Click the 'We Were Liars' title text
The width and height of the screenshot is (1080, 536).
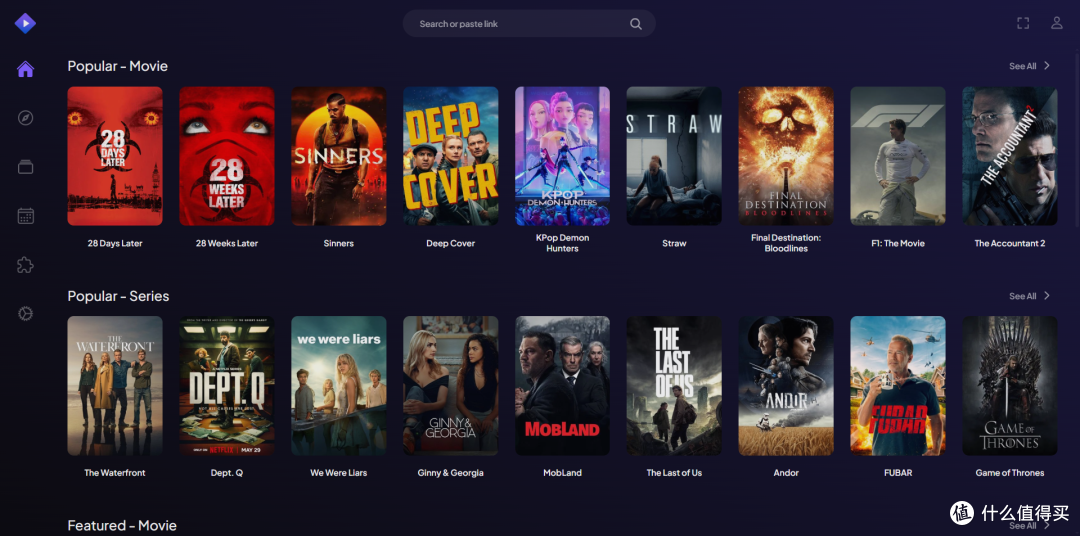[338, 473]
